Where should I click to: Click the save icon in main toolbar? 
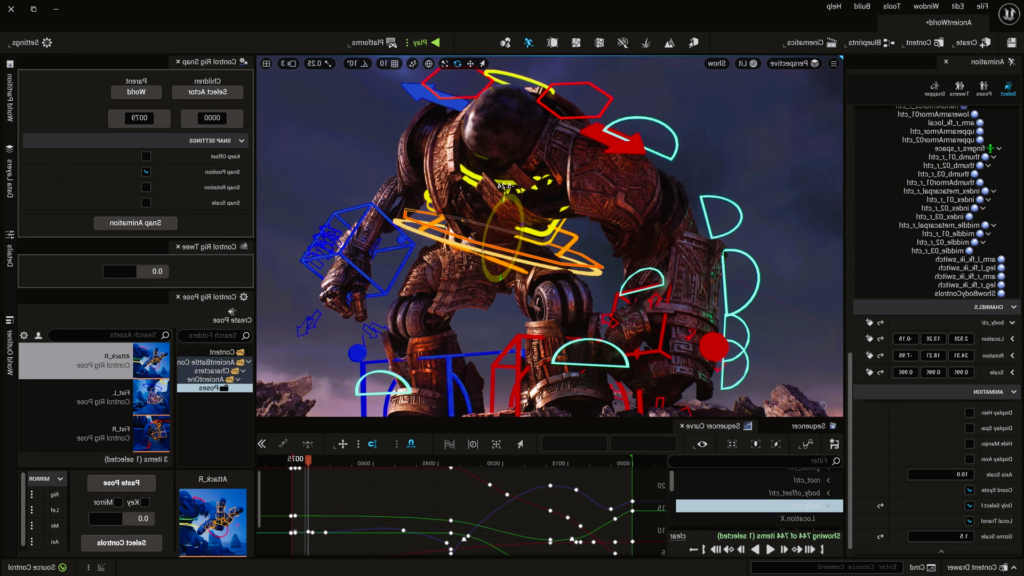click(x=1011, y=42)
